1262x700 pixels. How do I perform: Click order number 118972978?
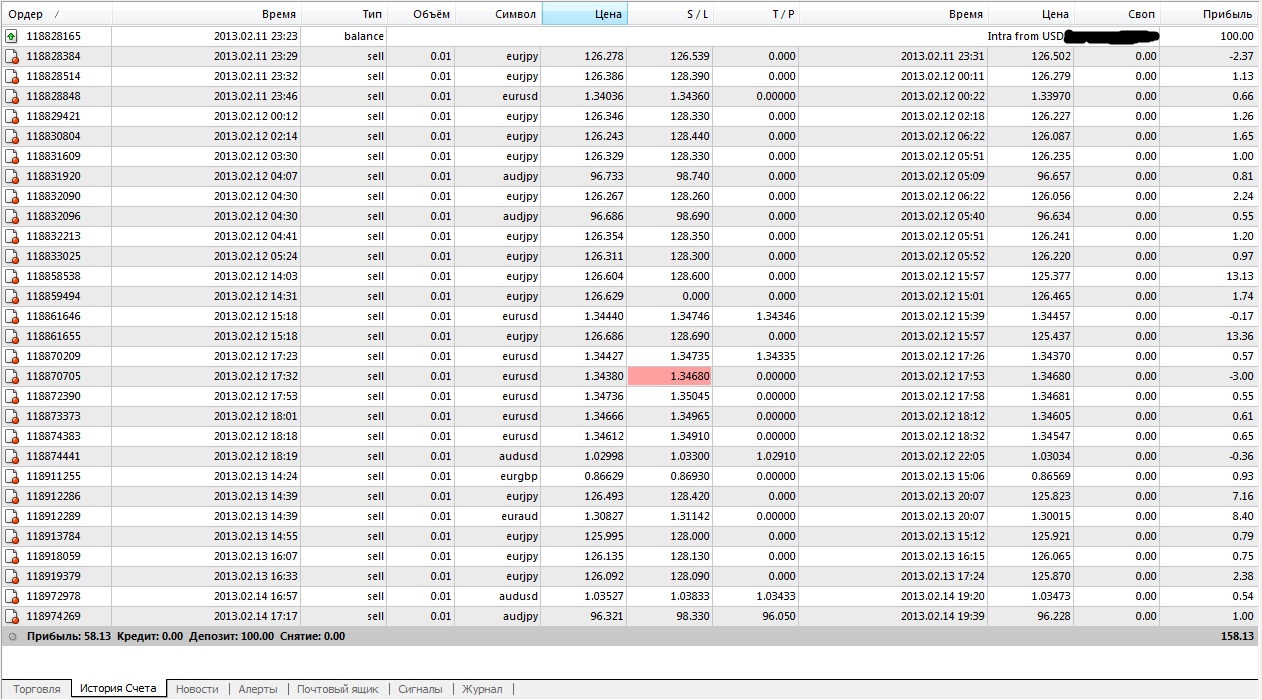(x=53, y=596)
